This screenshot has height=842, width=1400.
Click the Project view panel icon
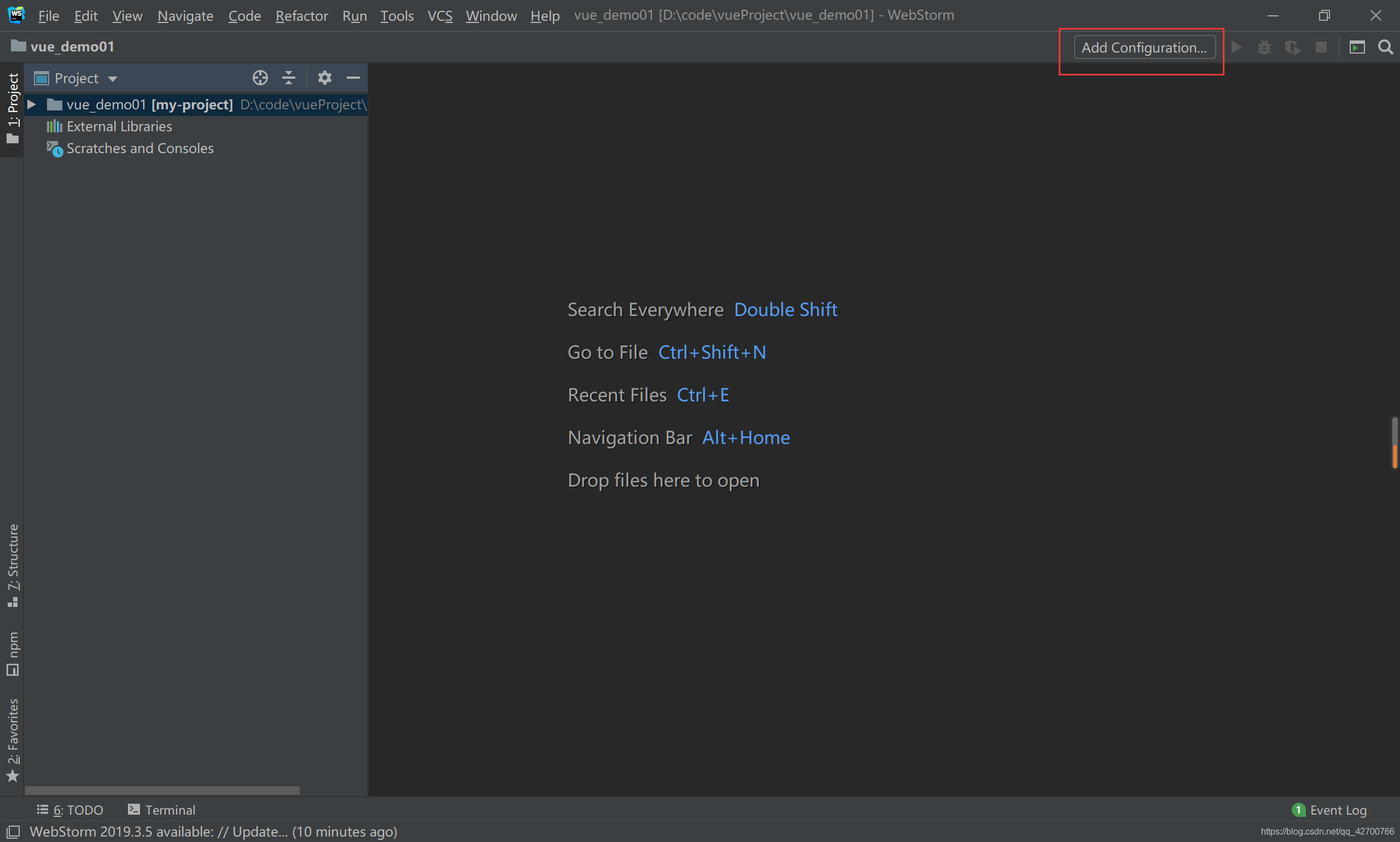point(42,78)
